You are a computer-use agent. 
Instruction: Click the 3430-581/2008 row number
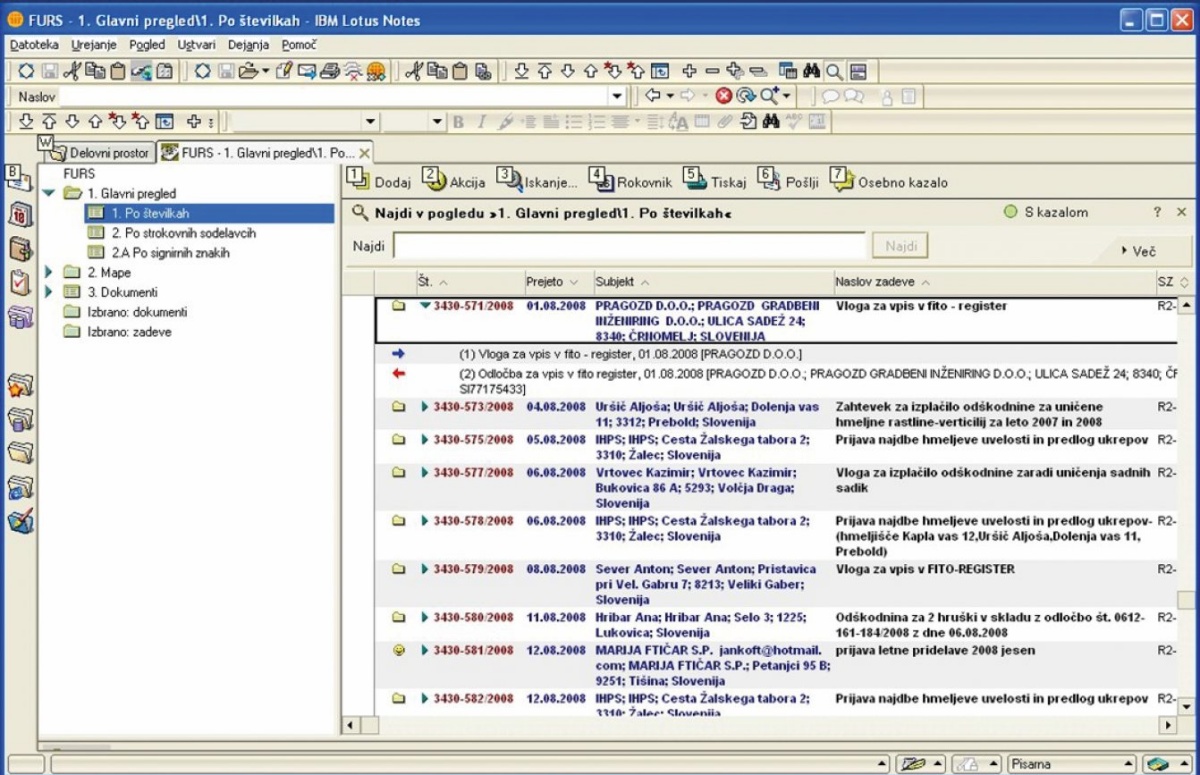pos(473,650)
